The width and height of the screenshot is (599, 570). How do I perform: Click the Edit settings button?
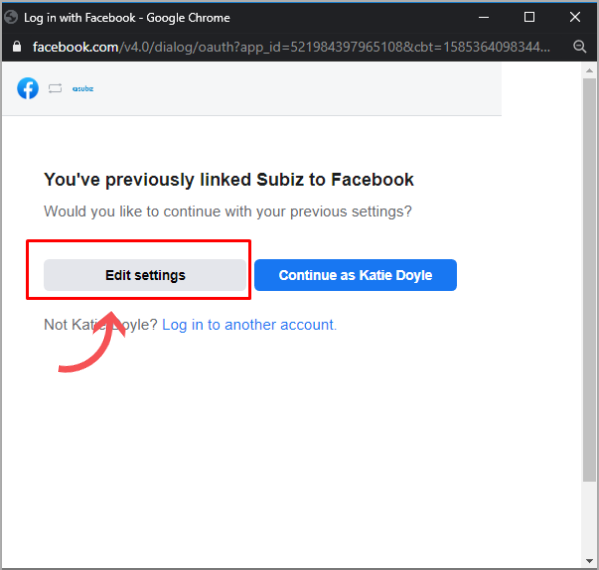click(145, 275)
